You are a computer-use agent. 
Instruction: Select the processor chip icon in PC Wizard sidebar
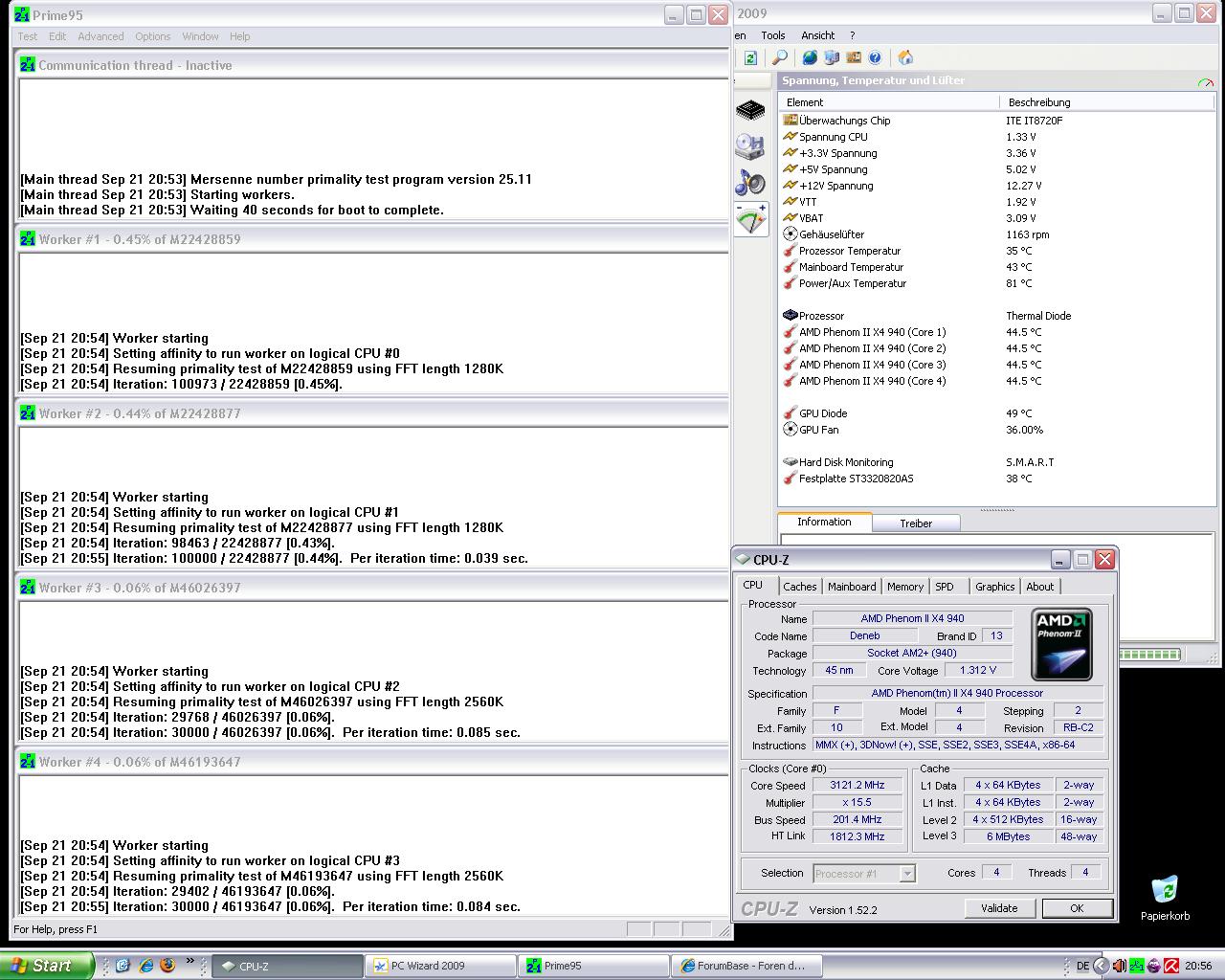point(751,110)
